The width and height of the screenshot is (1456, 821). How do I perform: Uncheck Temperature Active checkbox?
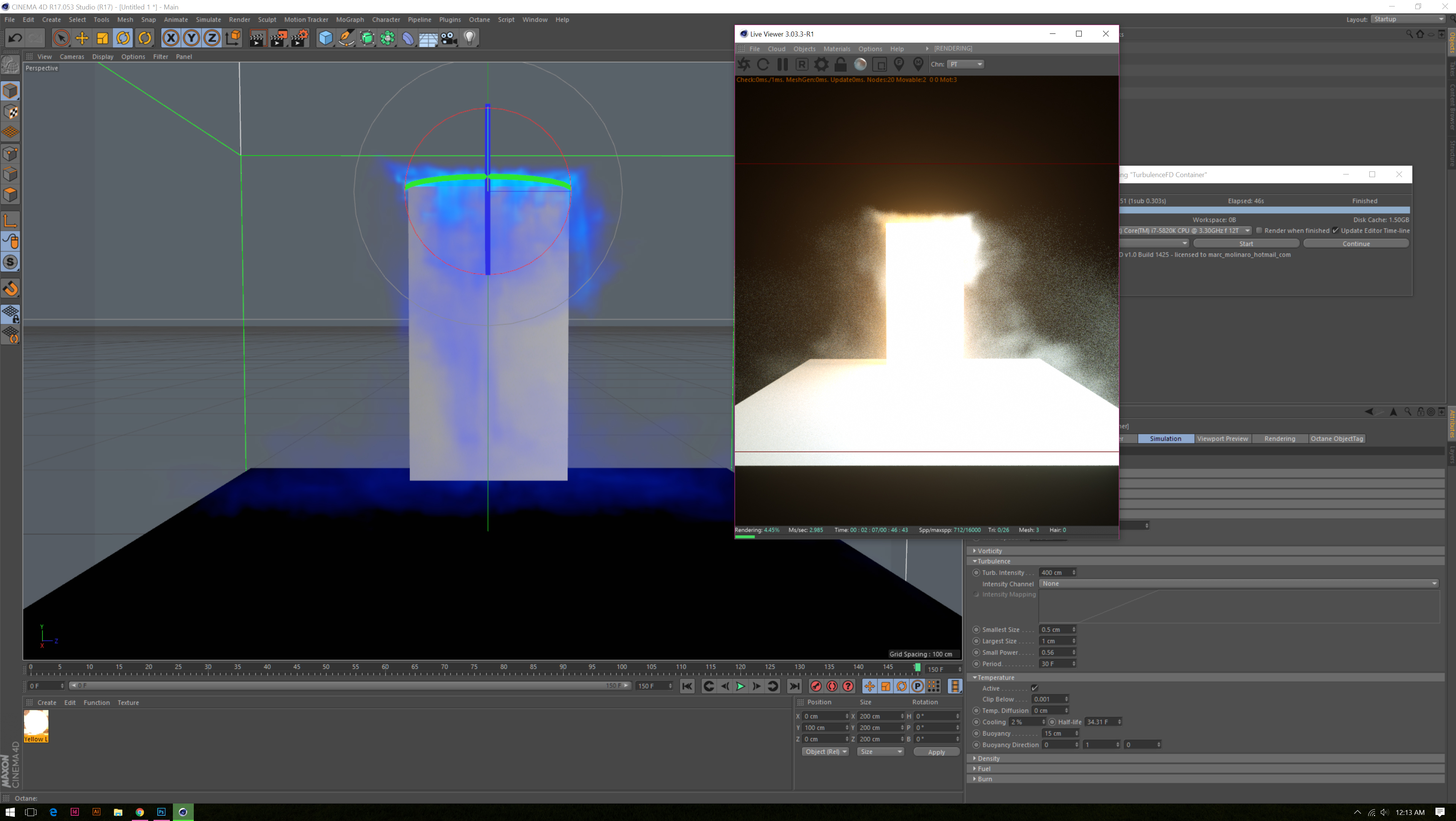1034,688
